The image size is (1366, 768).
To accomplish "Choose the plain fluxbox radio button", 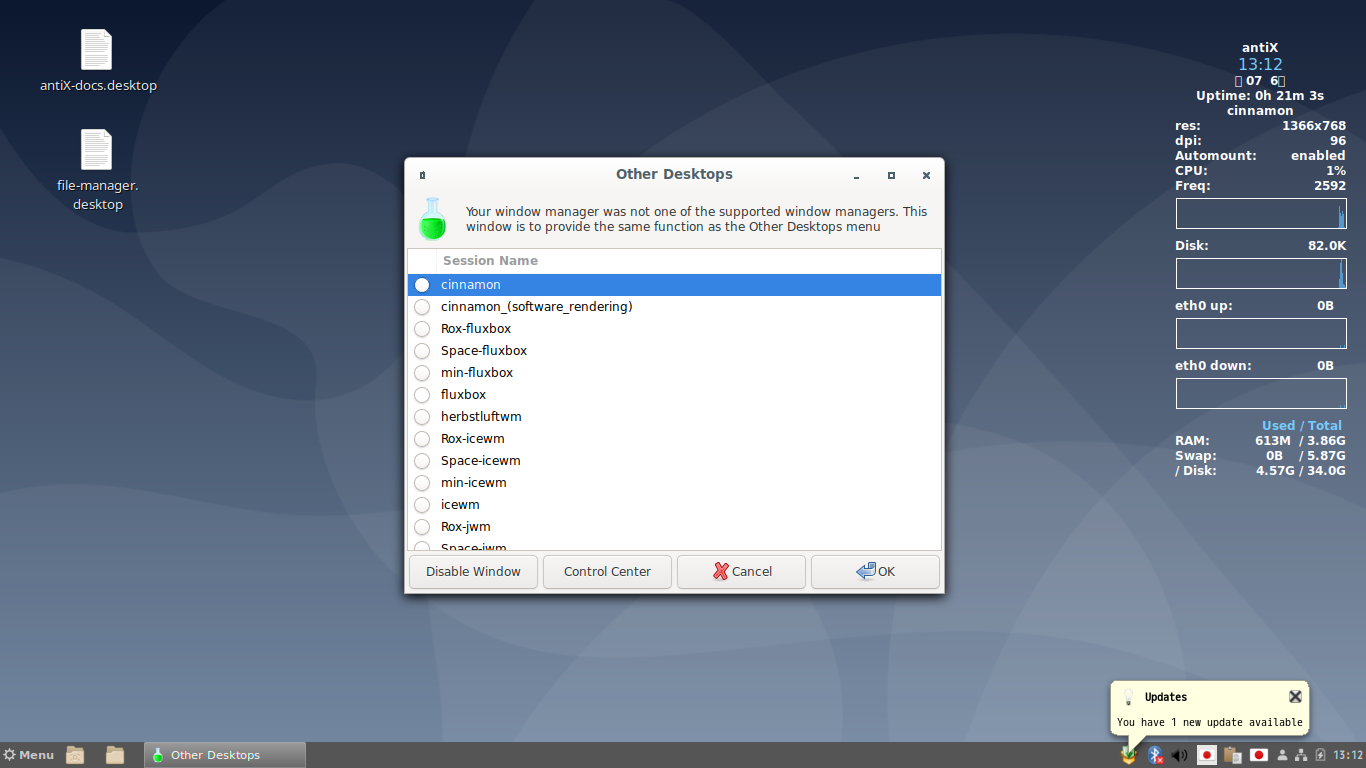I will click(x=422, y=395).
